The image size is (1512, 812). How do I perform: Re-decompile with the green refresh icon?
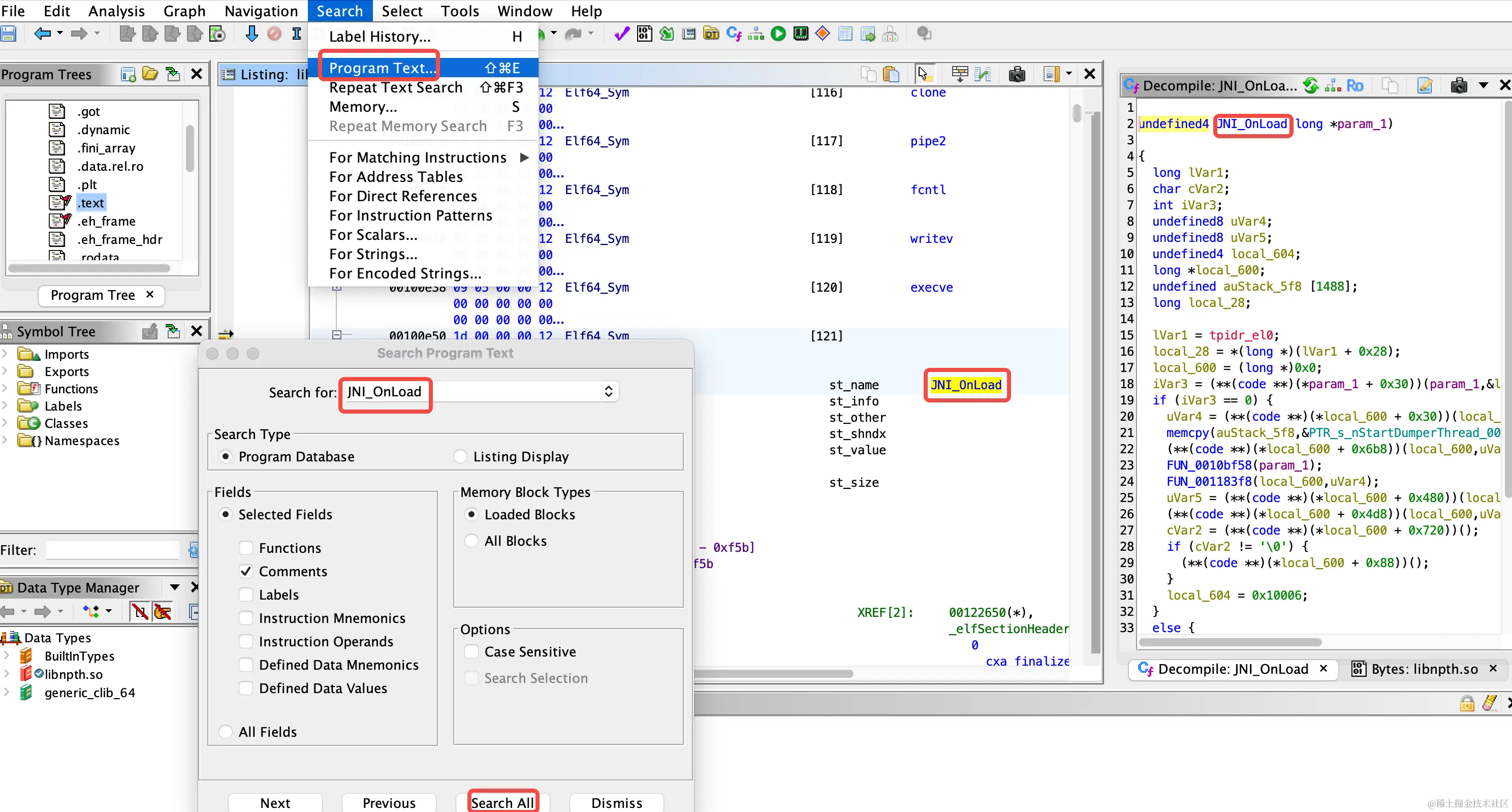1311,86
